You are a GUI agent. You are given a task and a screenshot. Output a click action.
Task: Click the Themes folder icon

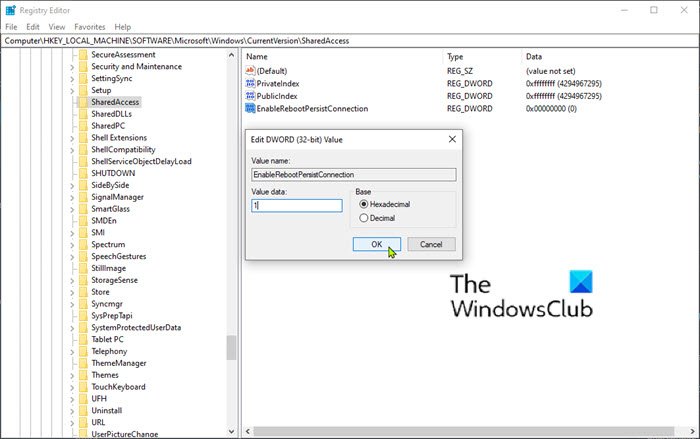[83, 375]
